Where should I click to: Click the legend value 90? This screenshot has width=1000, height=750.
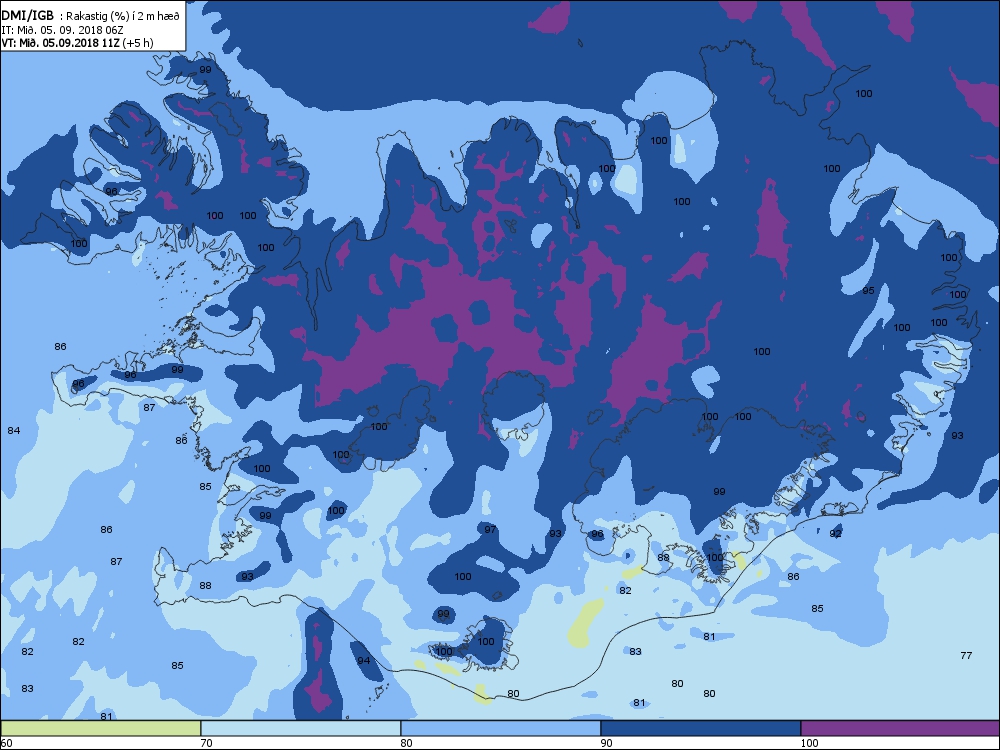[606, 742]
